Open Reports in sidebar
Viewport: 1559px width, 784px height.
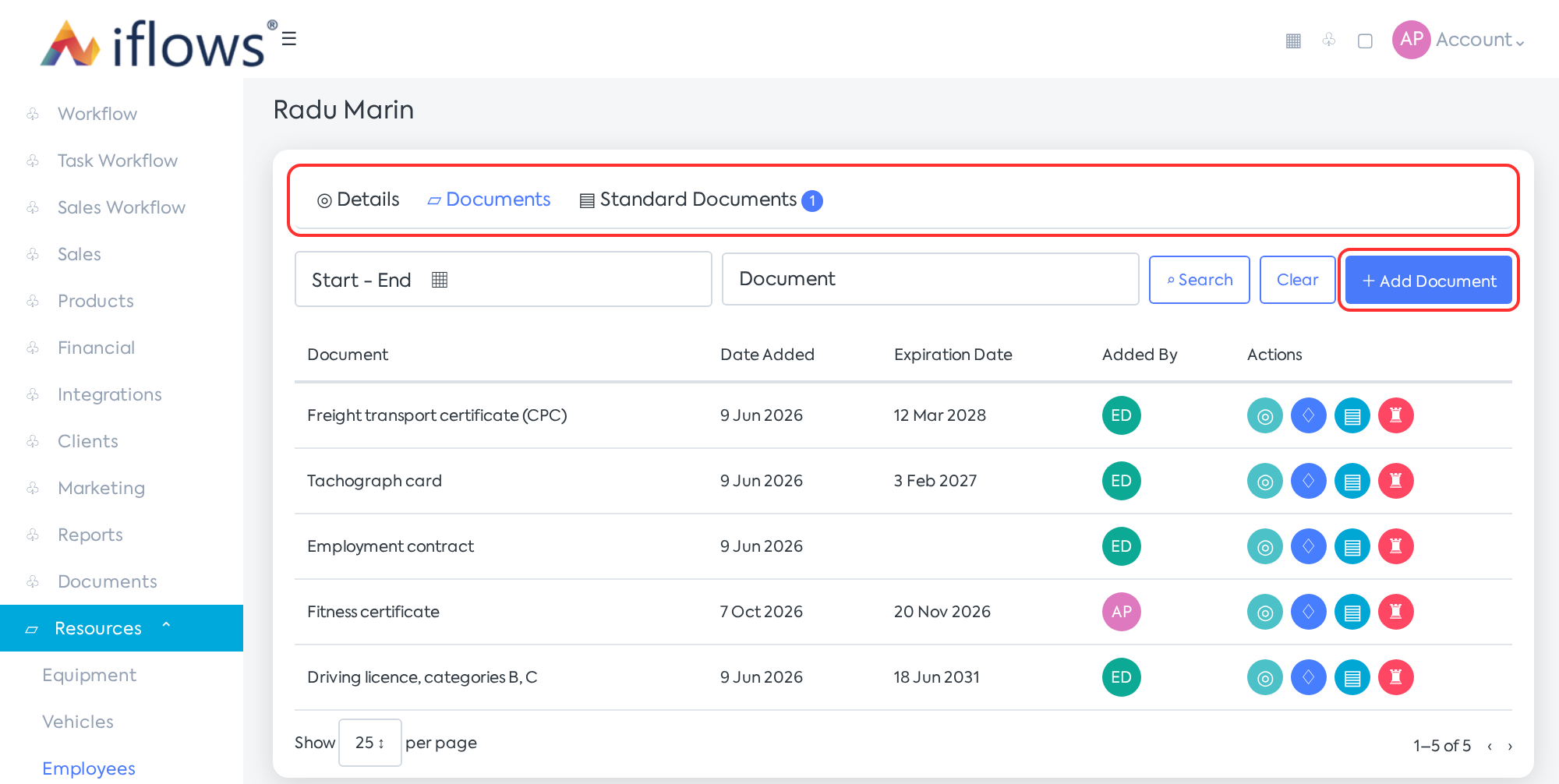[90, 535]
